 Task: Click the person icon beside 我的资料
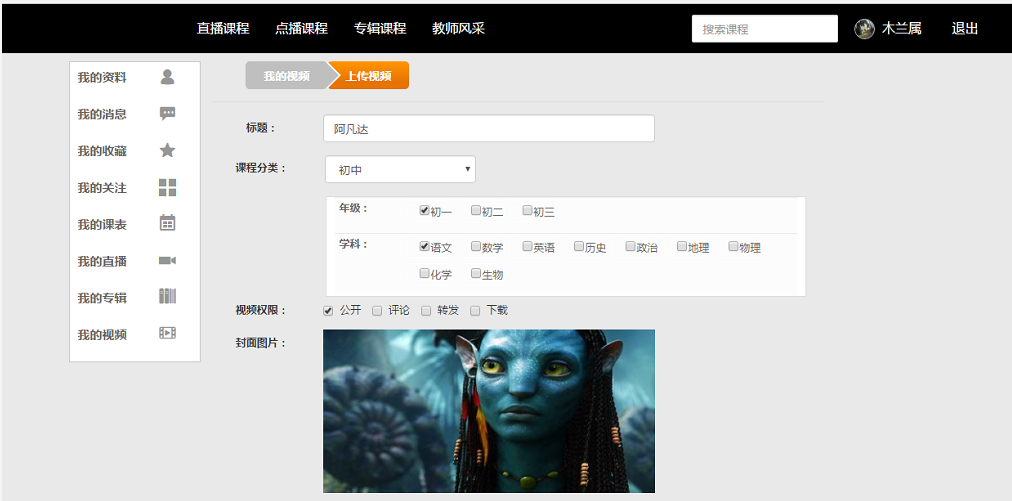[167, 77]
